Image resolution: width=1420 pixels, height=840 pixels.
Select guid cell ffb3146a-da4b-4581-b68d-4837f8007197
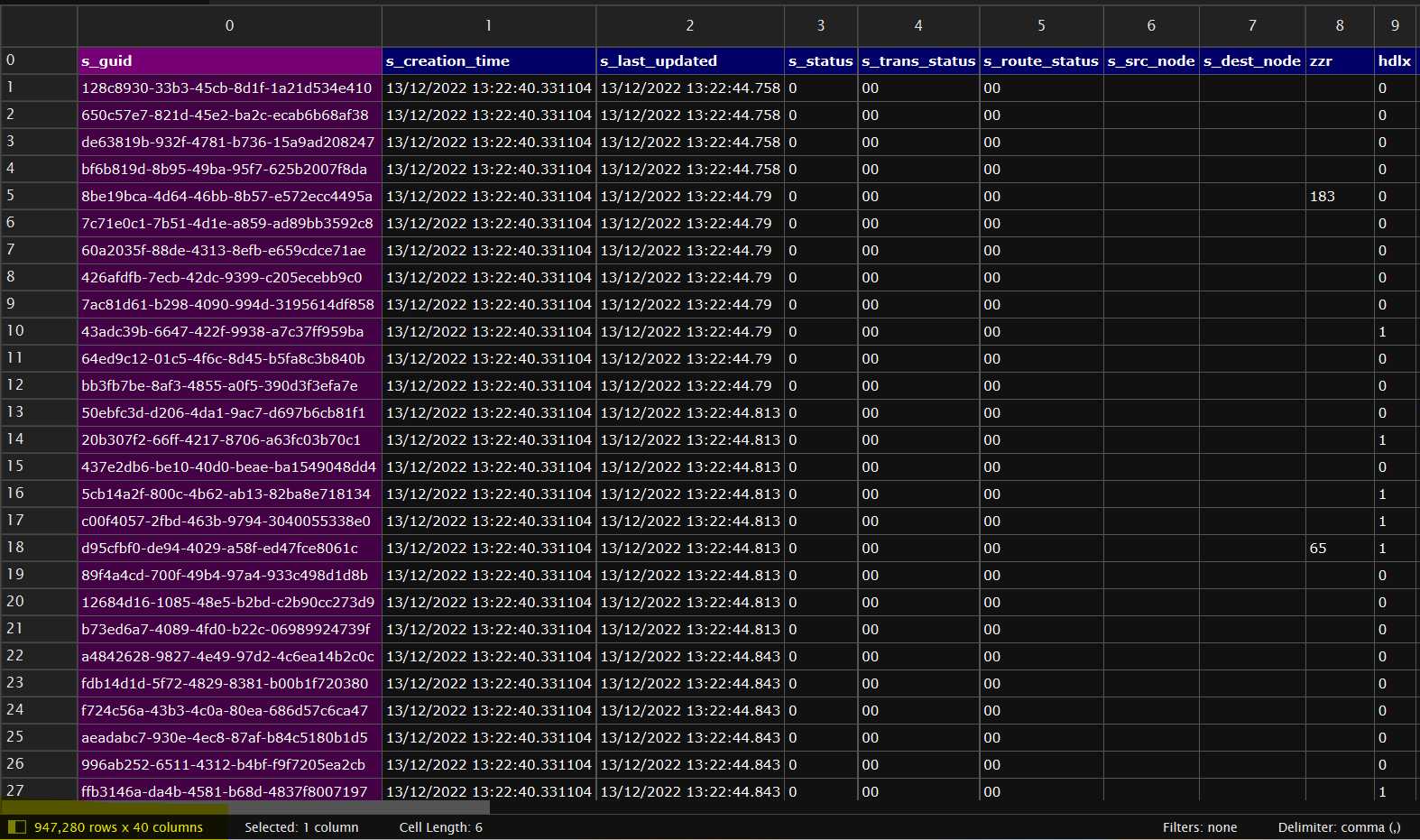point(229,789)
